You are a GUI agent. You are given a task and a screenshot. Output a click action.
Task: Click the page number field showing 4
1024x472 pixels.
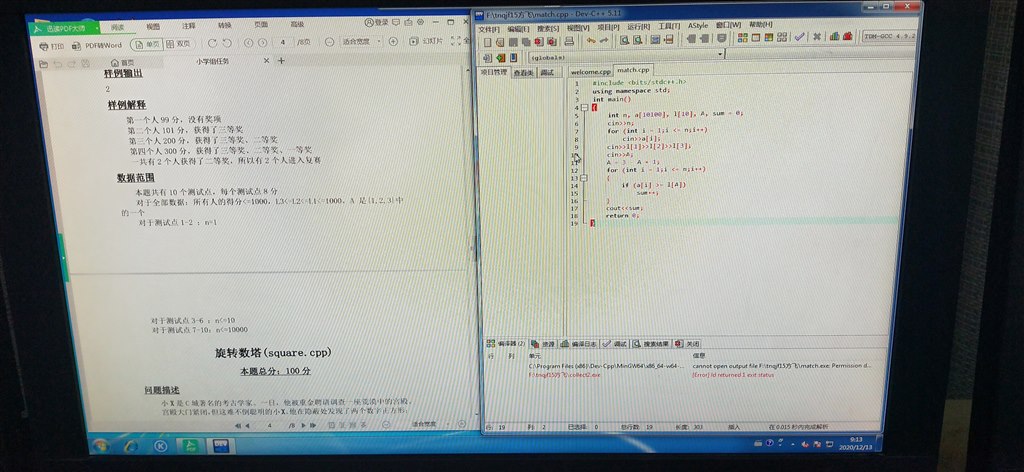tap(283, 42)
